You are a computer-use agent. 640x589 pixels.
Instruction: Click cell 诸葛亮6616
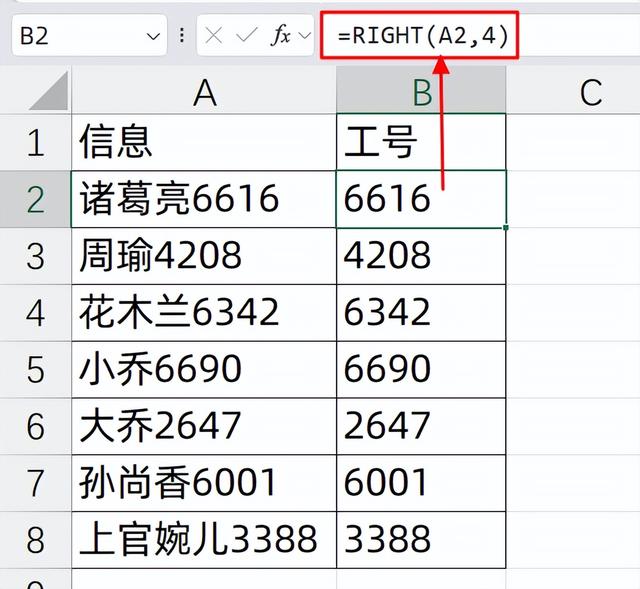point(204,199)
